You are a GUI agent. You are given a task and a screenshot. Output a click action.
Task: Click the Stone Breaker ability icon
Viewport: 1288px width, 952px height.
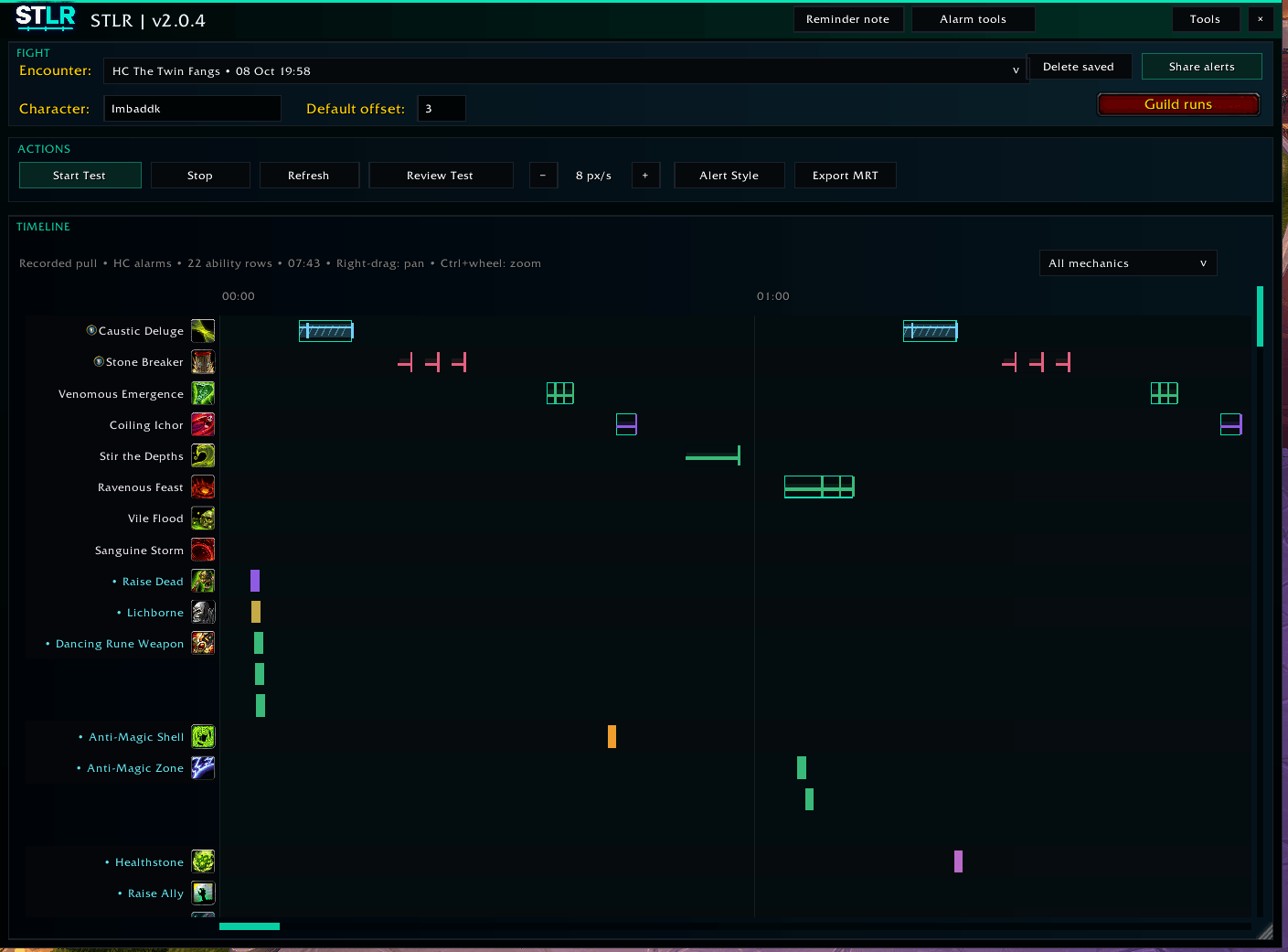click(203, 362)
